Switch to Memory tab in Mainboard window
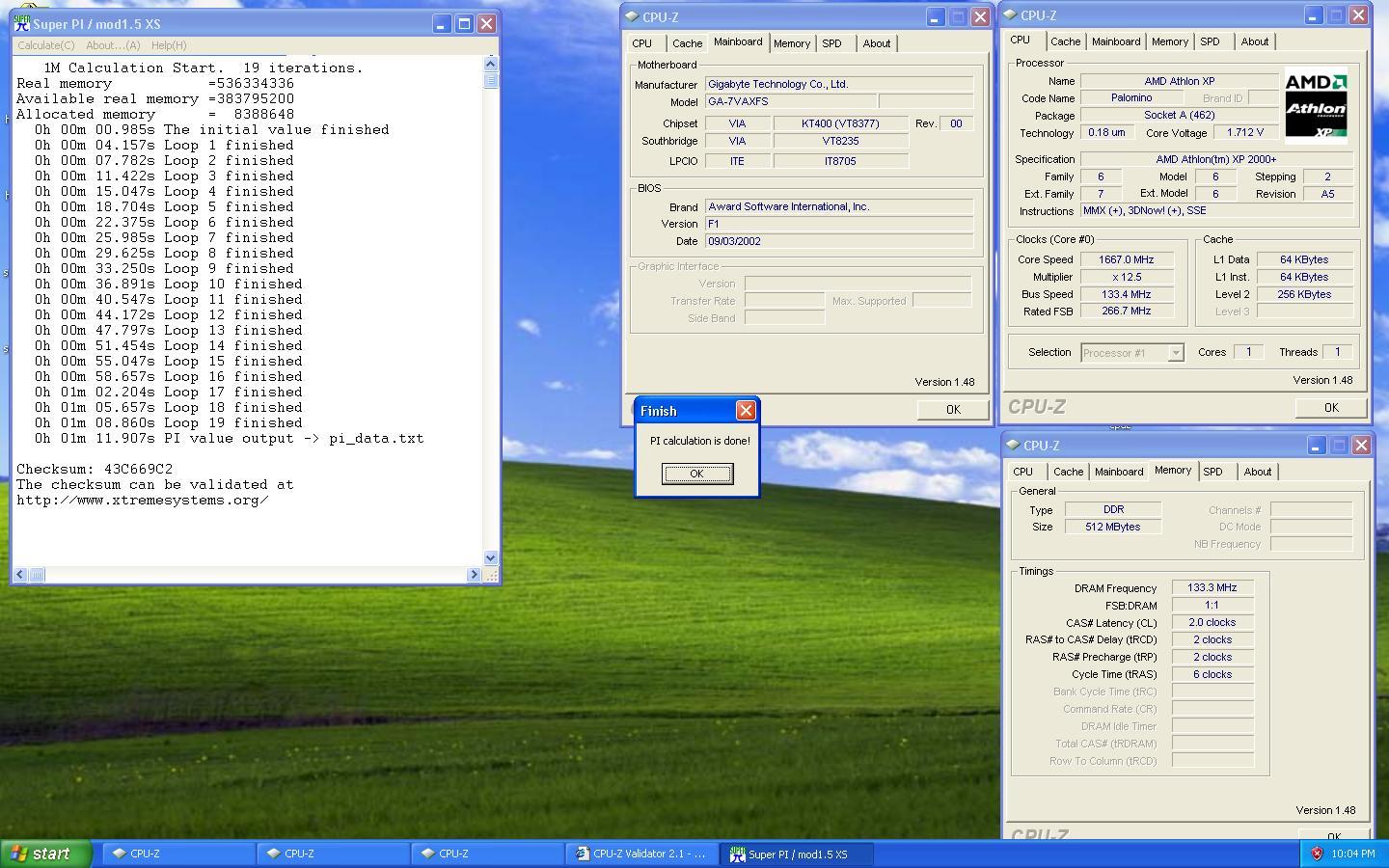The height and width of the screenshot is (868, 1389). tap(792, 43)
